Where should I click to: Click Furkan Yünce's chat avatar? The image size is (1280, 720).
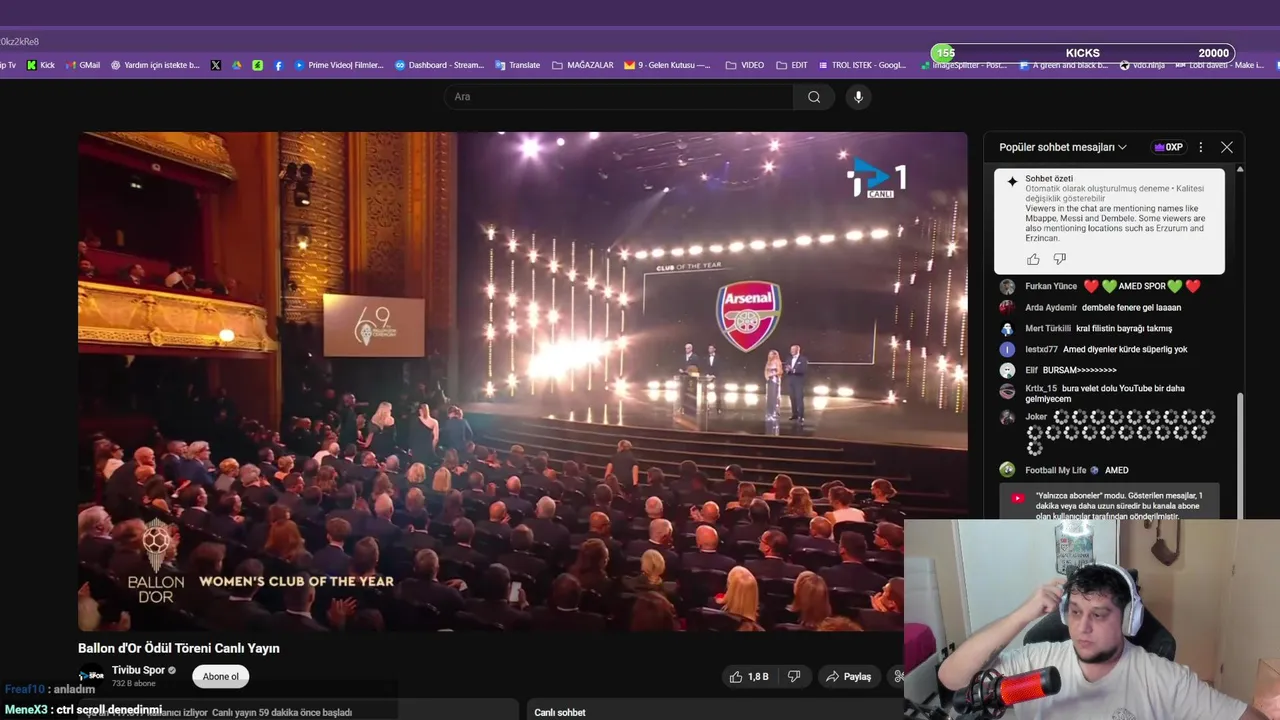pyautogui.click(x=1007, y=287)
